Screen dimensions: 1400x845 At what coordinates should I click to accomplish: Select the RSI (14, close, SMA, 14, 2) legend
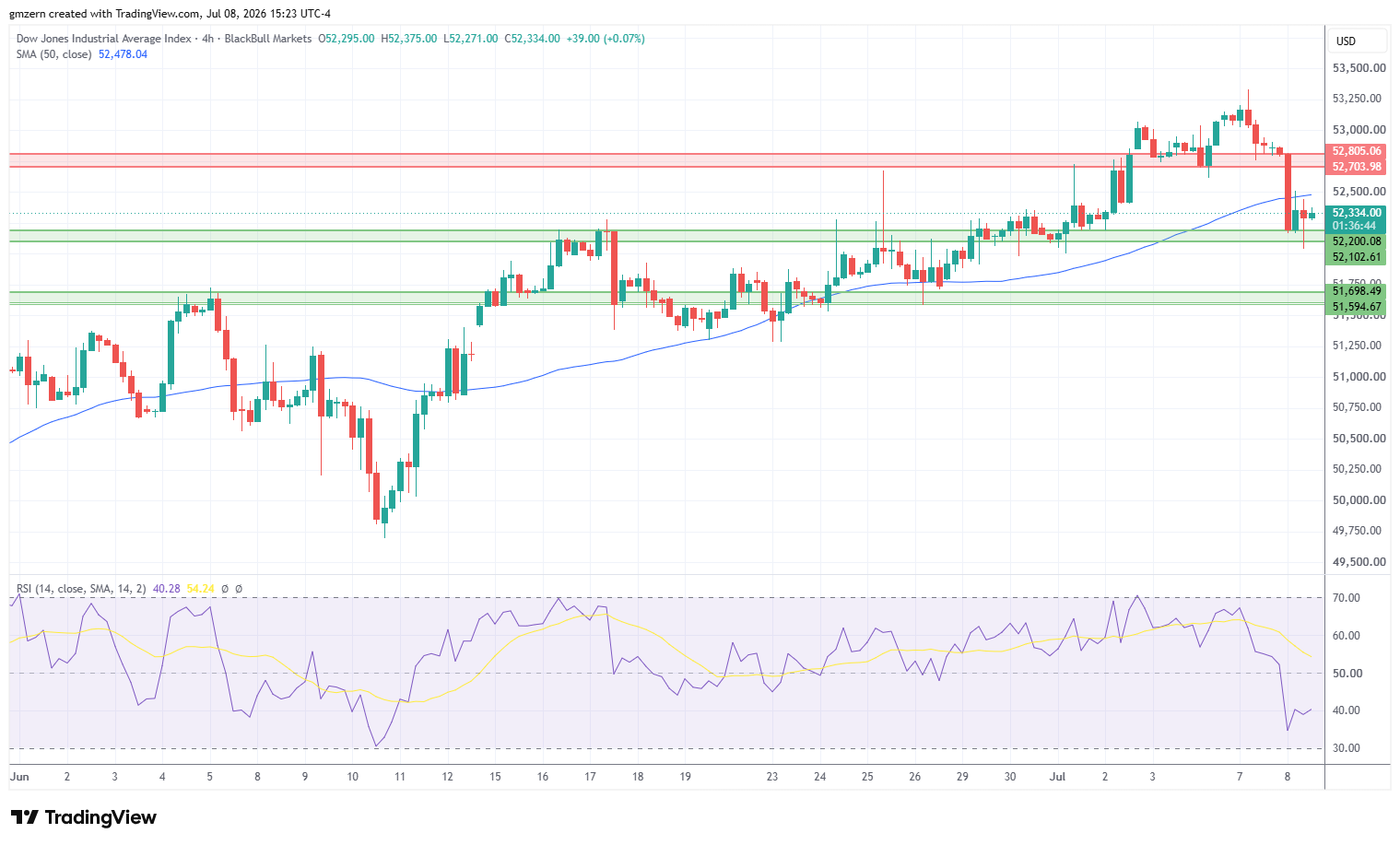[81, 589]
